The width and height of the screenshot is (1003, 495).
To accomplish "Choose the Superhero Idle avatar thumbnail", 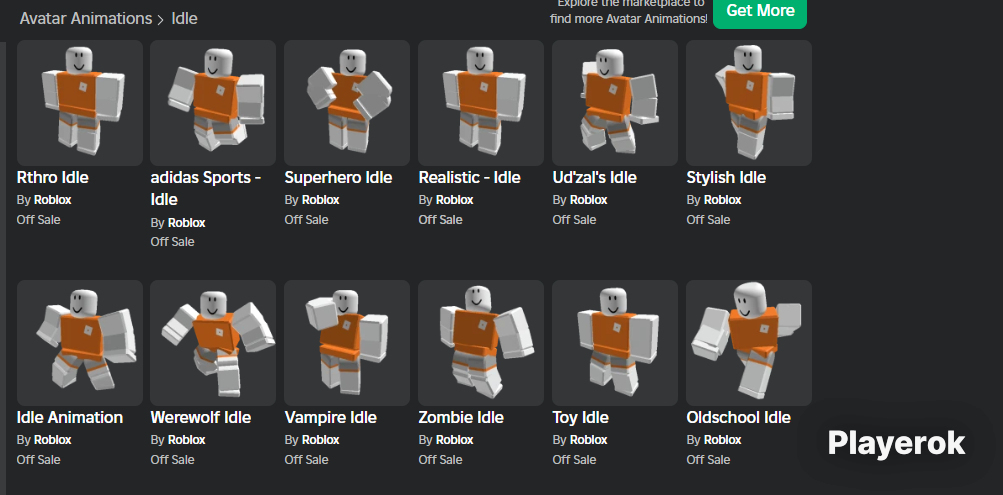I will click(x=347, y=103).
